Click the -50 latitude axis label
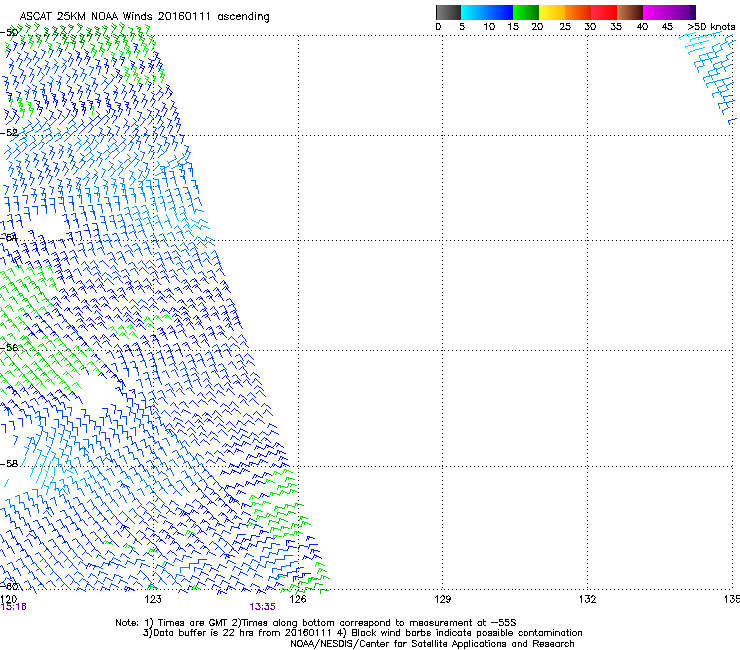The height and width of the screenshot is (650, 740). (x=9, y=33)
